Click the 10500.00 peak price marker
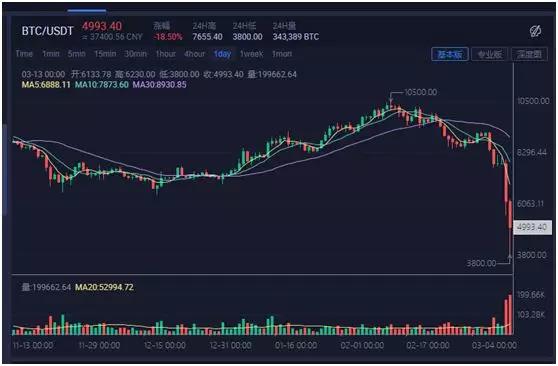Viewport: 558px width, 366px height. point(421,92)
